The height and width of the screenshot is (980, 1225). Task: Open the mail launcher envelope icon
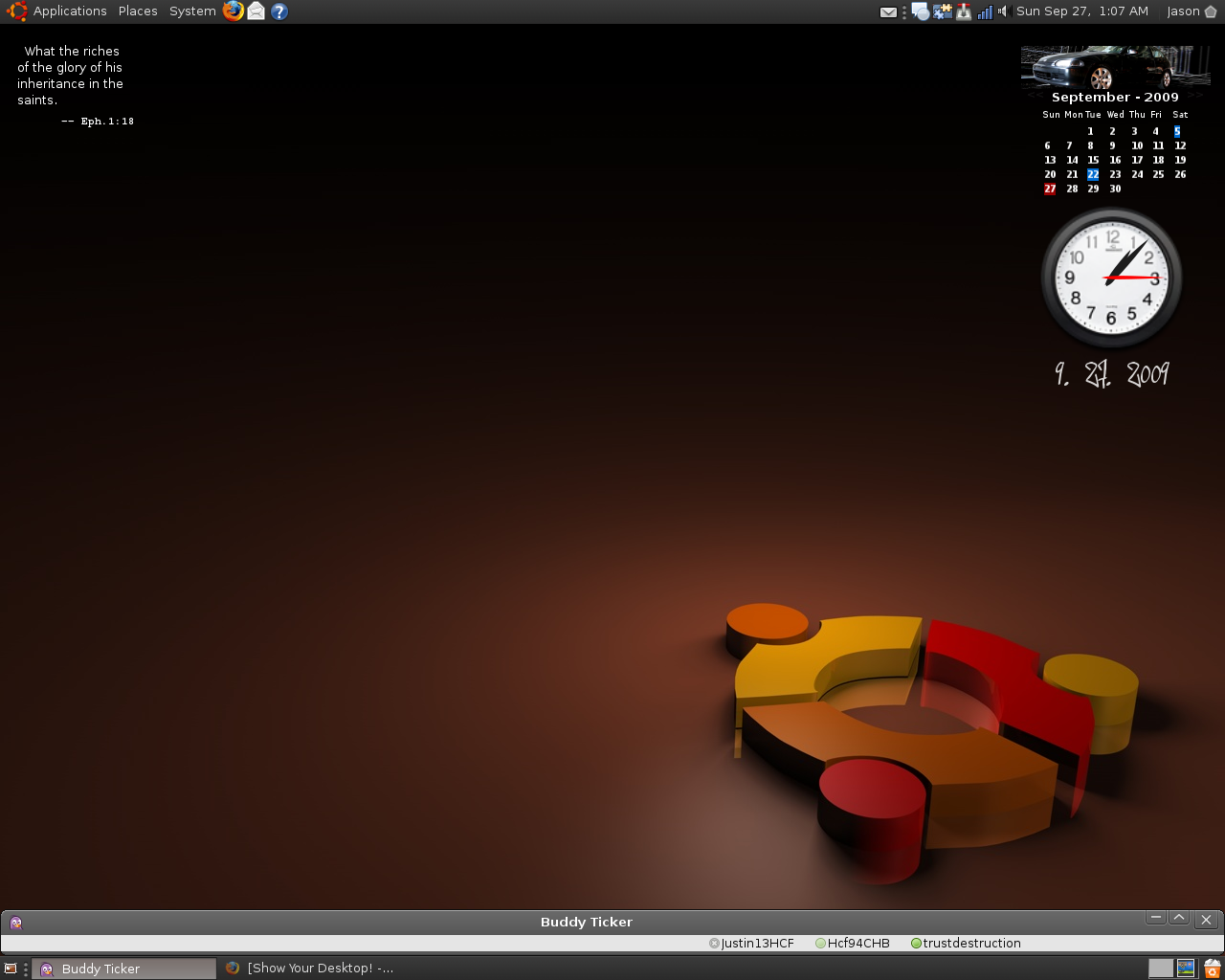point(256,11)
